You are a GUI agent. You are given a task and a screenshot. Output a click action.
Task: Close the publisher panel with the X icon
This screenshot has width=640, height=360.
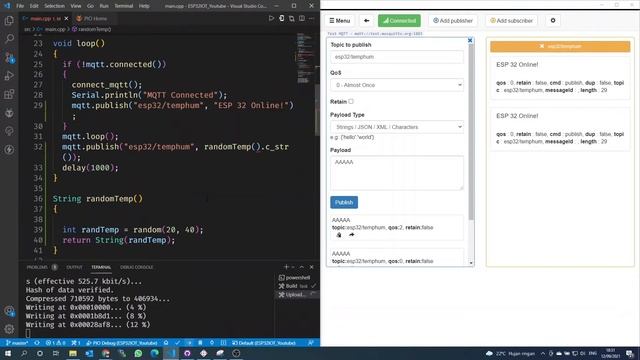pos(470,40)
